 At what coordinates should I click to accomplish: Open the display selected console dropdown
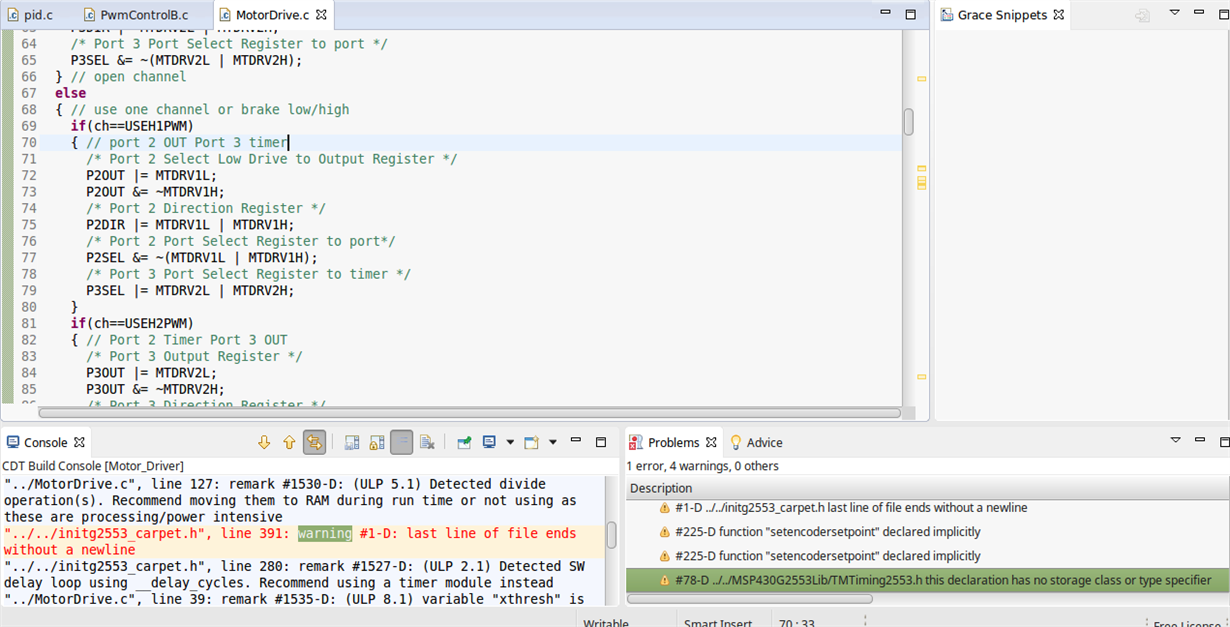(x=510, y=442)
